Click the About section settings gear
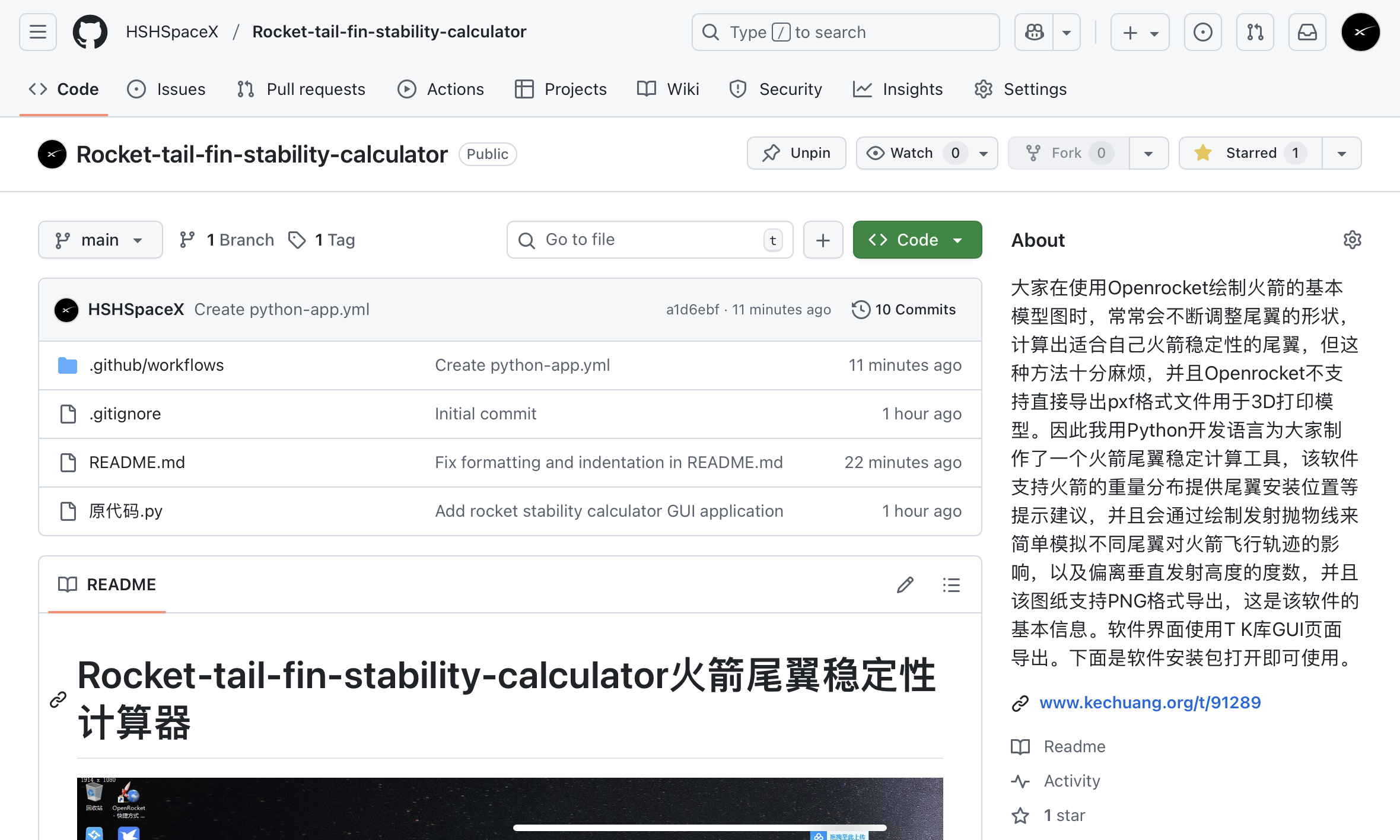 pos(1352,240)
